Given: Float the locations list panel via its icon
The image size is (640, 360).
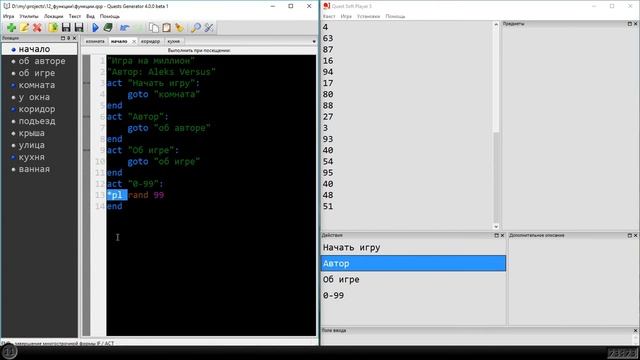Looking at the screenshot, I should 62,38.
